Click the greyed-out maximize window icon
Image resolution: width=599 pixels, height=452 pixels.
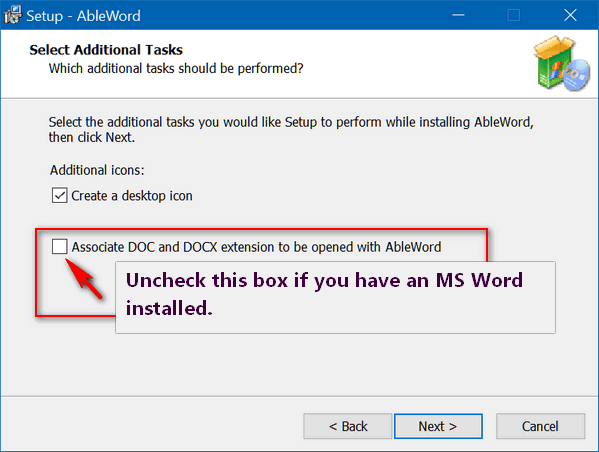pos(513,15)
